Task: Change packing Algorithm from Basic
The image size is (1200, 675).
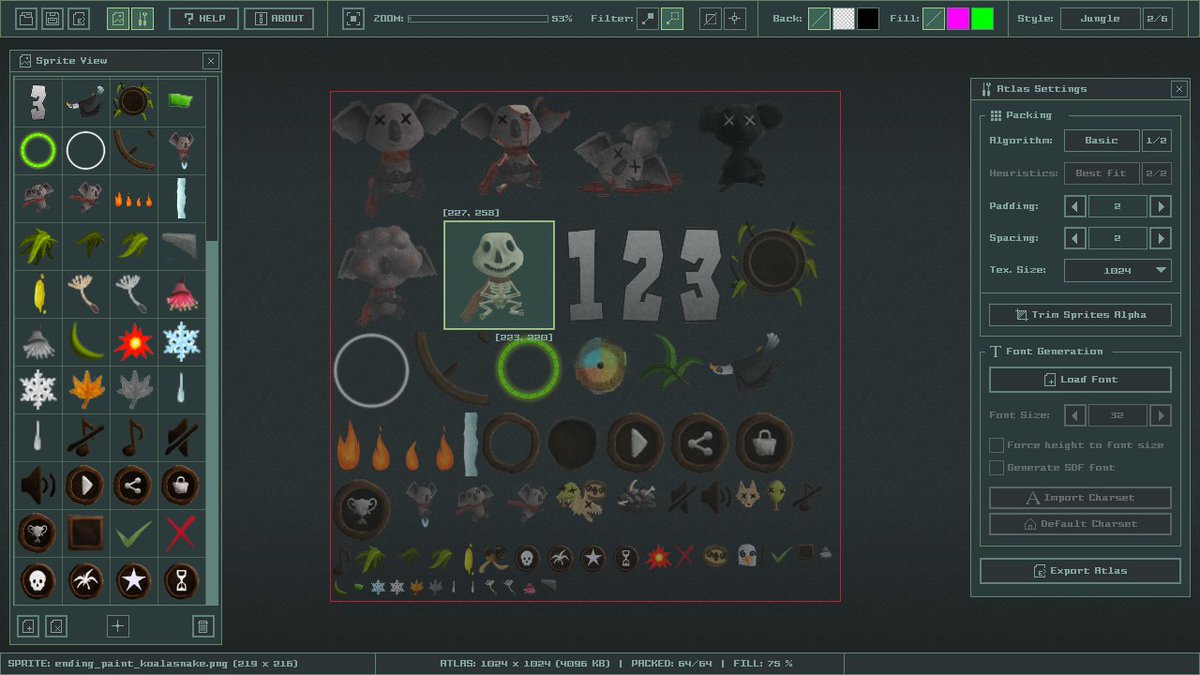Action: [1101, 140]
